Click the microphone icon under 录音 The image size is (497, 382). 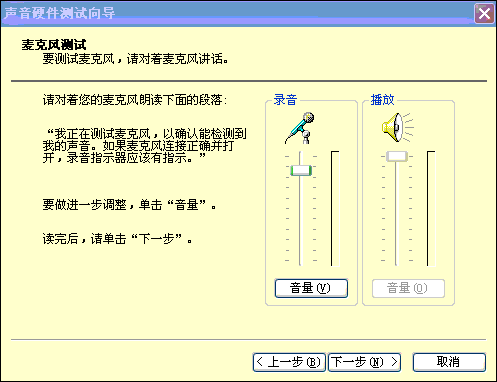point(300,128)
